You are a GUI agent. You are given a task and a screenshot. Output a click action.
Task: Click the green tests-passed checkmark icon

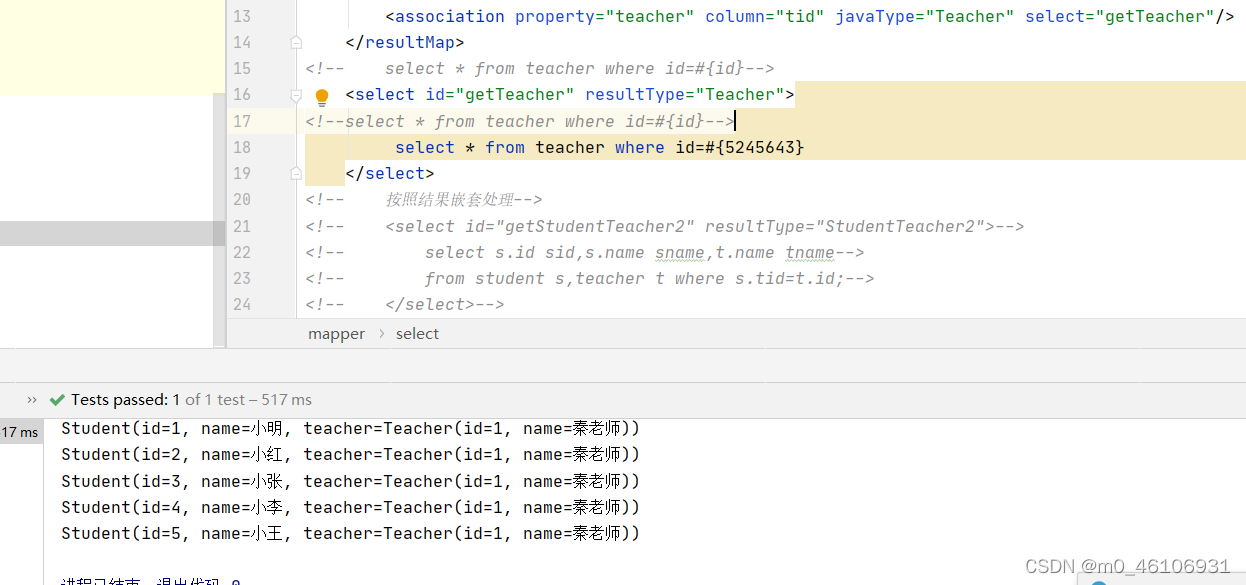coord(58,399)
